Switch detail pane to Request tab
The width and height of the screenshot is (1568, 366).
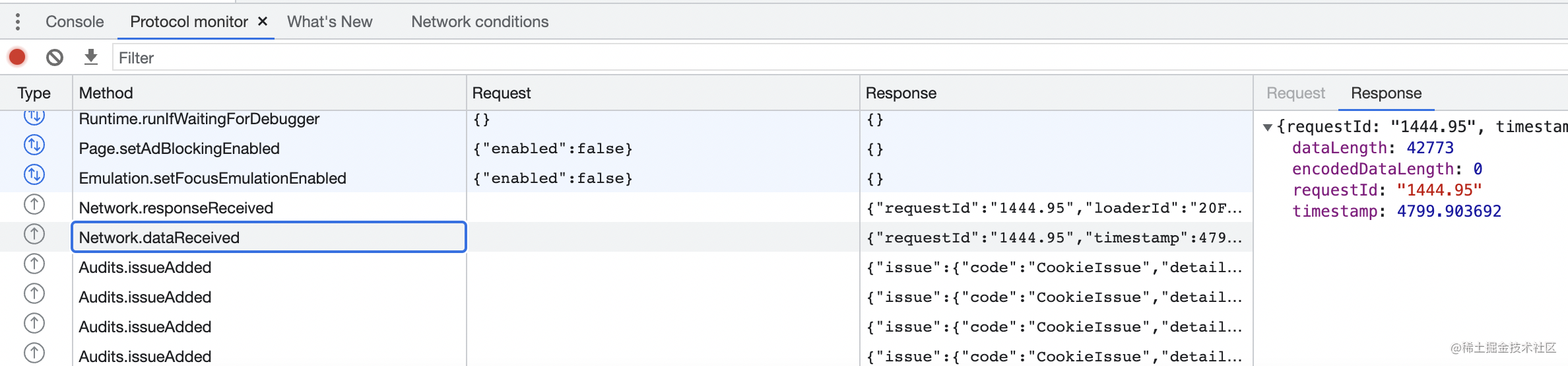pyautogui.click(x=1295, y=93)
